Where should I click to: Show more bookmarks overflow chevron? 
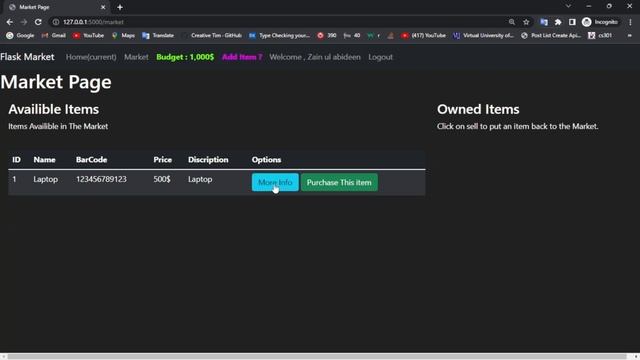click(629, 36)
